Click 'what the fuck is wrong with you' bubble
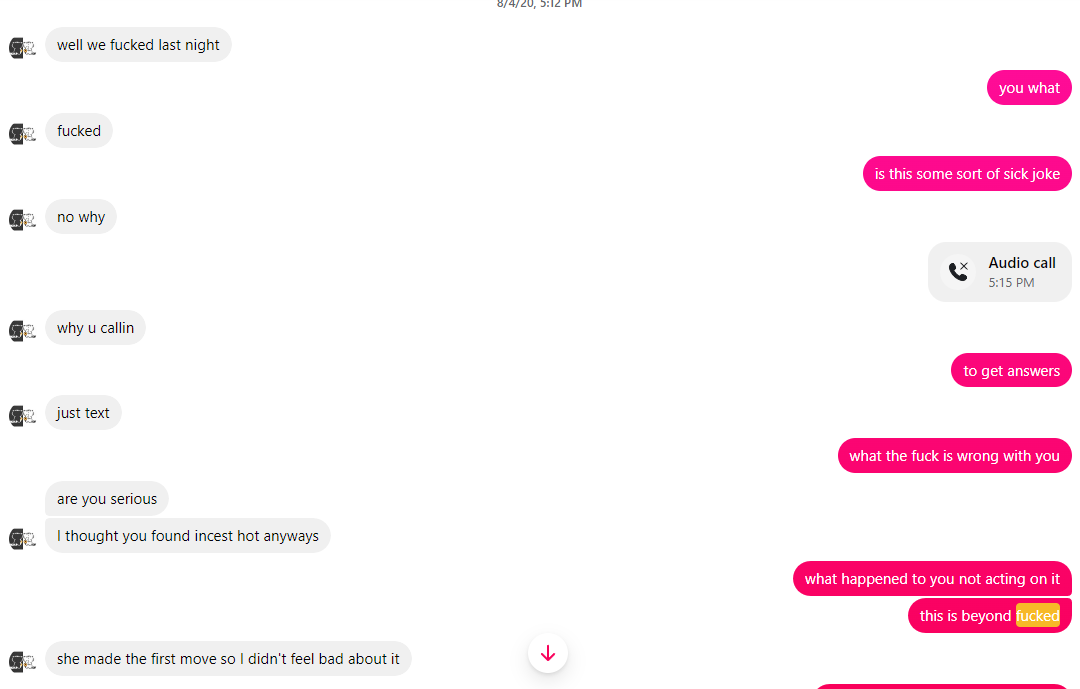The height and width of the screenshot is (689, 1080). tap(955, 455)
